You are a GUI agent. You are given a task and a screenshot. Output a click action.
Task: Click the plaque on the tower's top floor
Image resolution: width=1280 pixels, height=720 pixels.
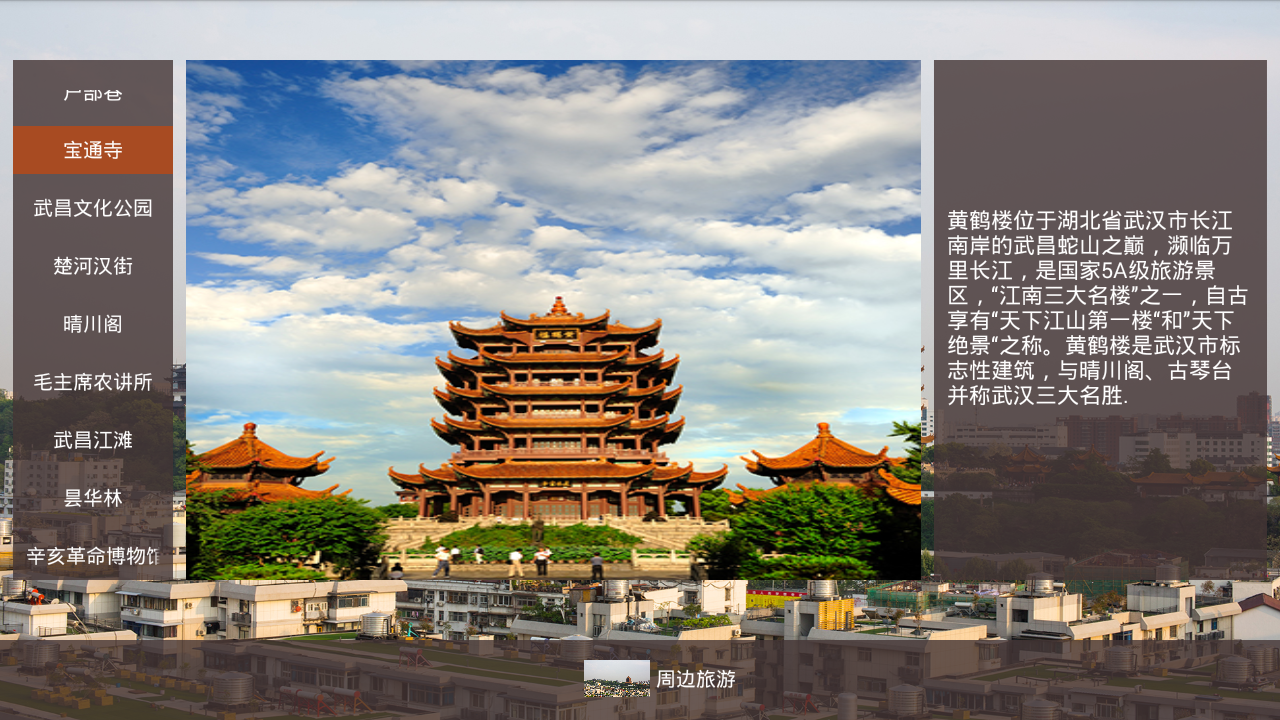pyautogui.click(x=551, y=334)
